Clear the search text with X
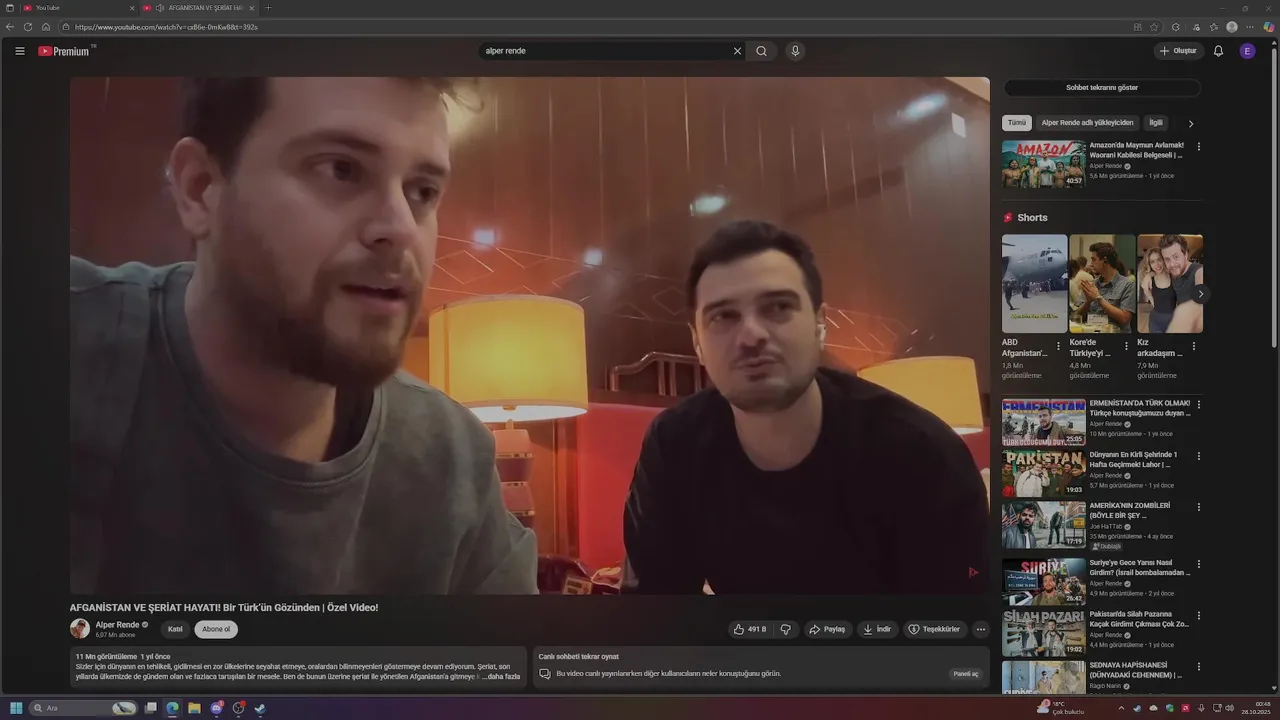1280x720 pixels. pos(738,51)
